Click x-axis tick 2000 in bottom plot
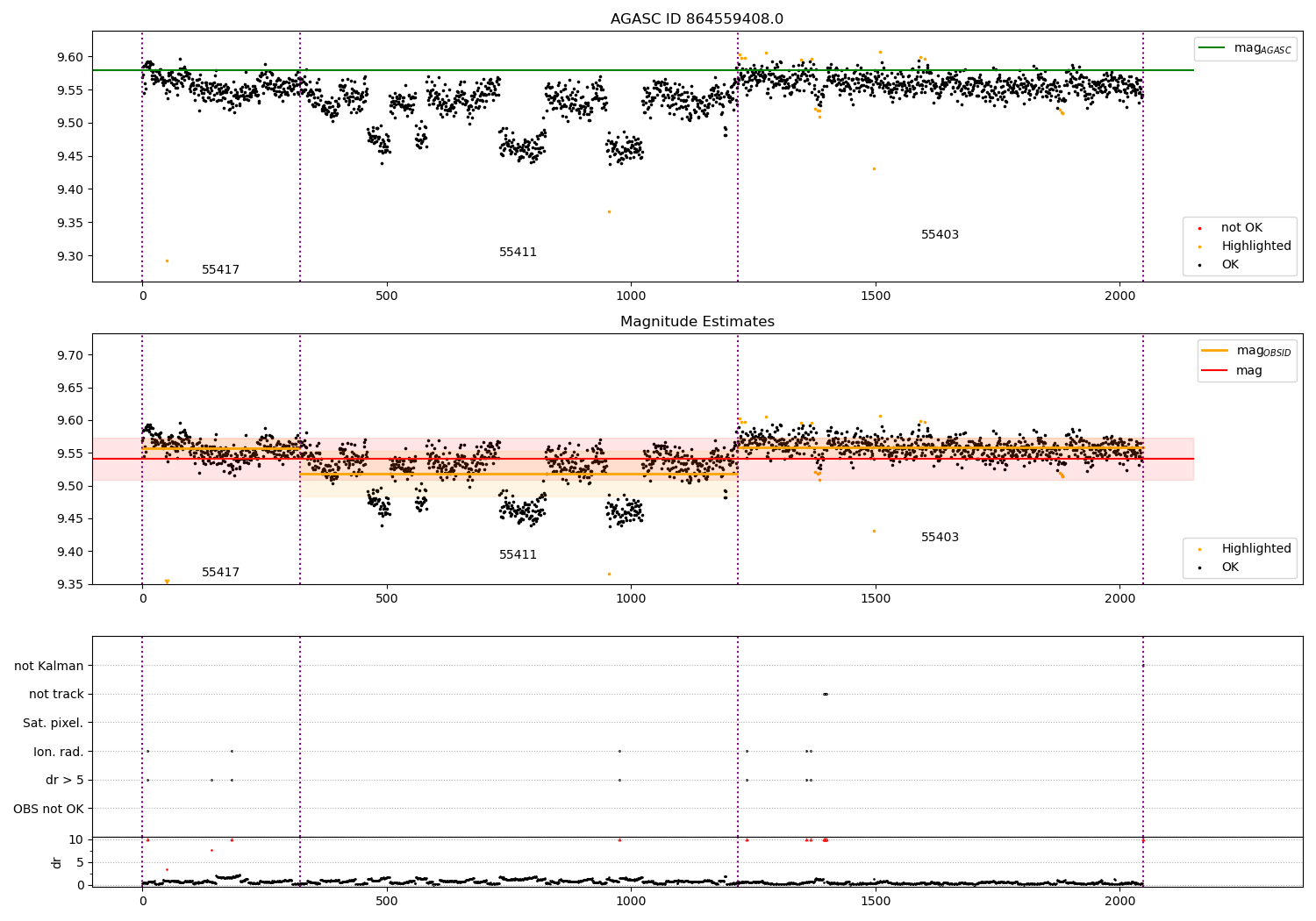The width and height of the screenshot is (1316, 921). tap(1119, 901)
